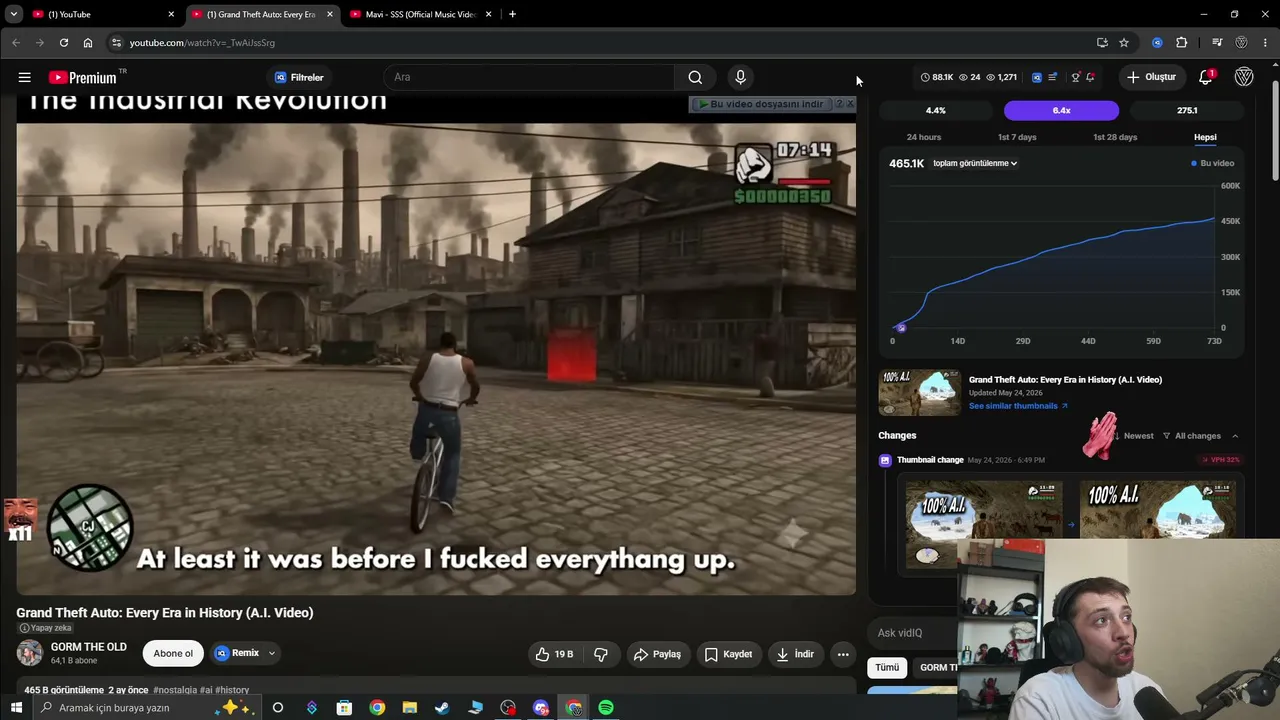
Task: Click the search magnifier button
Action: (x=695, y=77)
